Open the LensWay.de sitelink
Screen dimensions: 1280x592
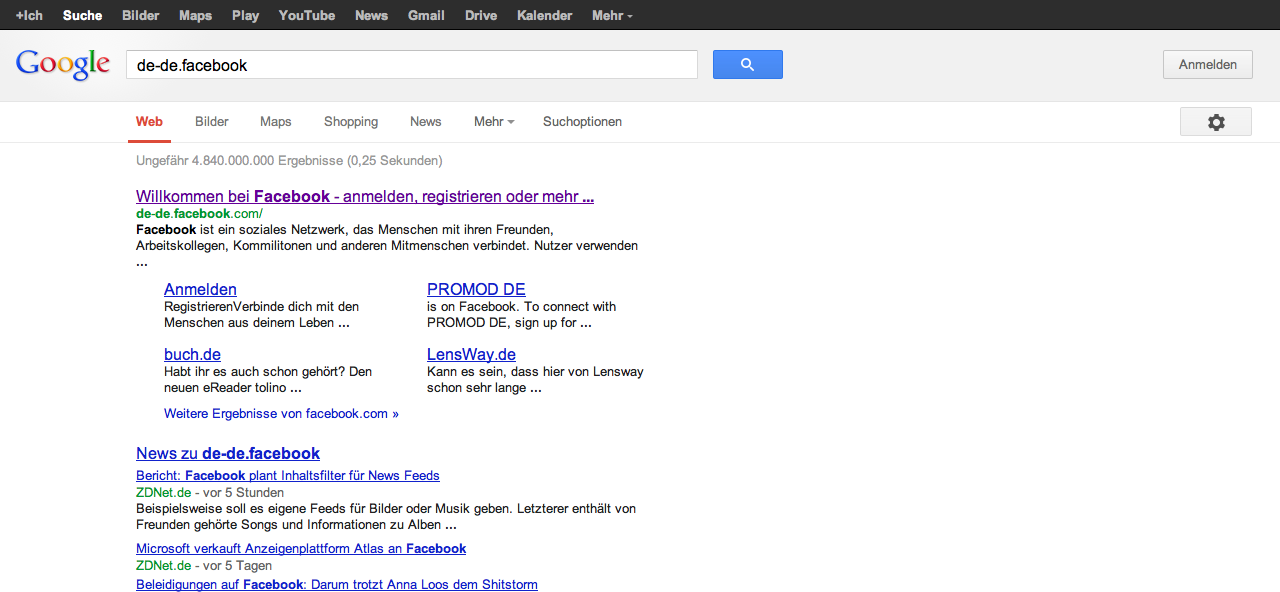tap(471, 355)
